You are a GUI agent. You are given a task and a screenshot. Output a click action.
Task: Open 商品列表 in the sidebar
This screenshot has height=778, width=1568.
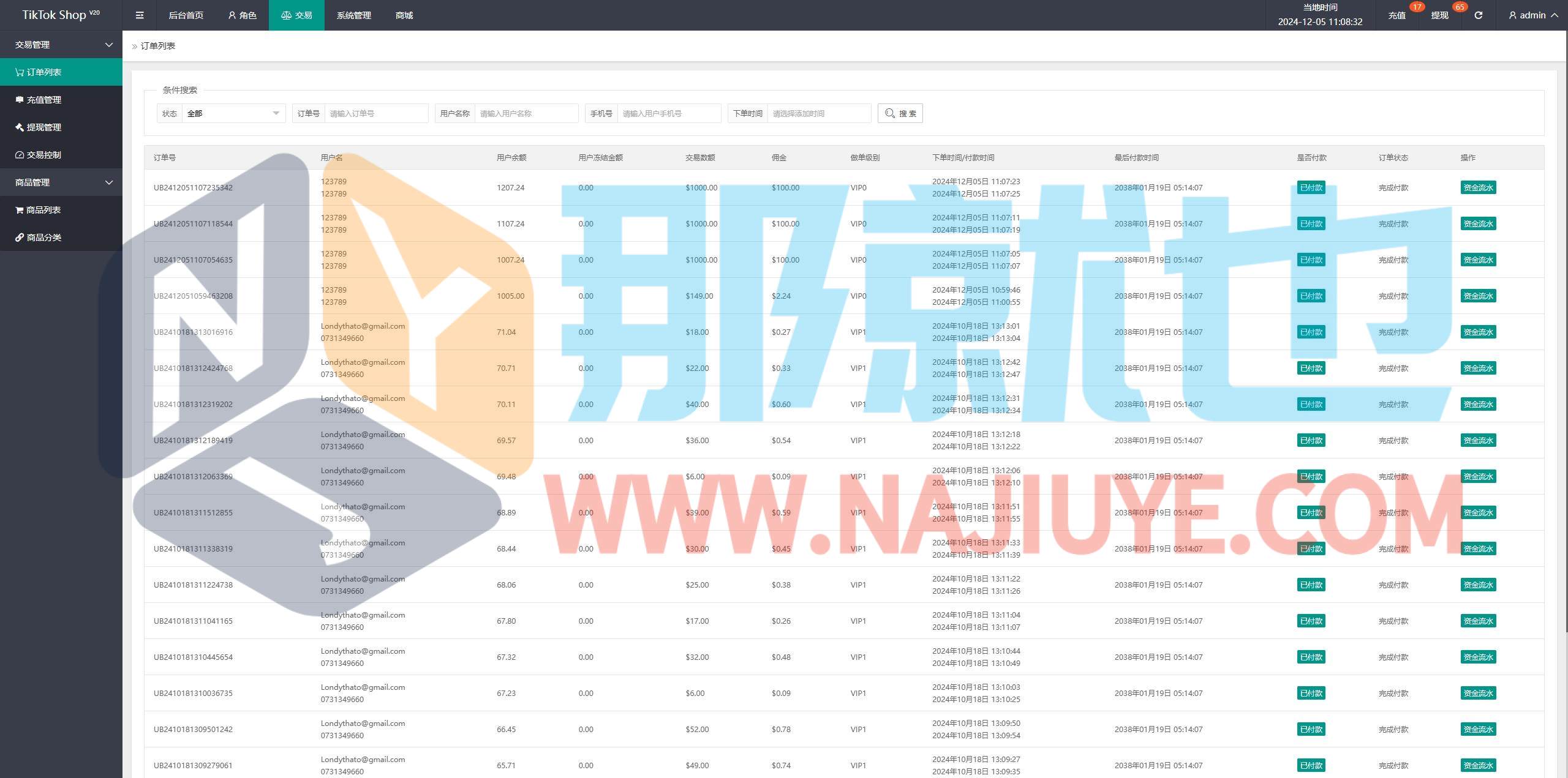tap(43, 210)
